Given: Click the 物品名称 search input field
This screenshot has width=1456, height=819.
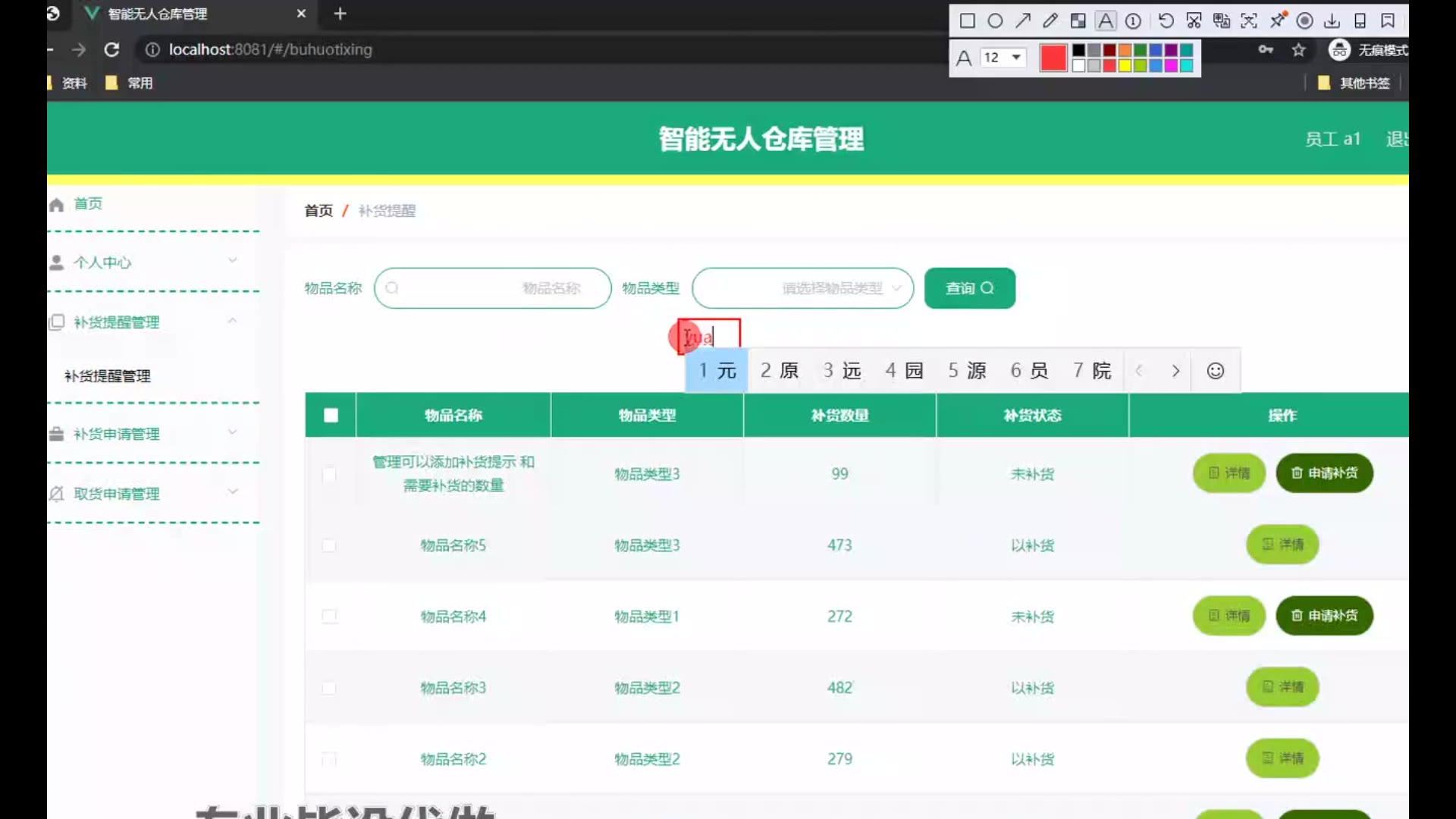Looking at the screenshot, I should [493, 288].
